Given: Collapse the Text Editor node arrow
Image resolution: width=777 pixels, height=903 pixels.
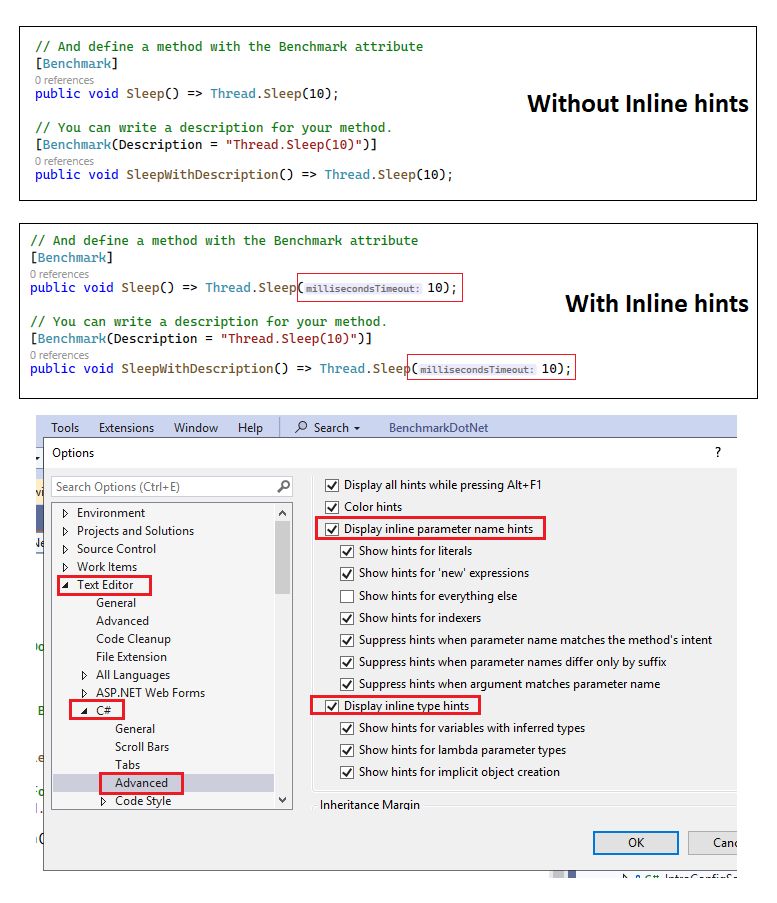Looking at the screenshot, I should coord(65,585).
